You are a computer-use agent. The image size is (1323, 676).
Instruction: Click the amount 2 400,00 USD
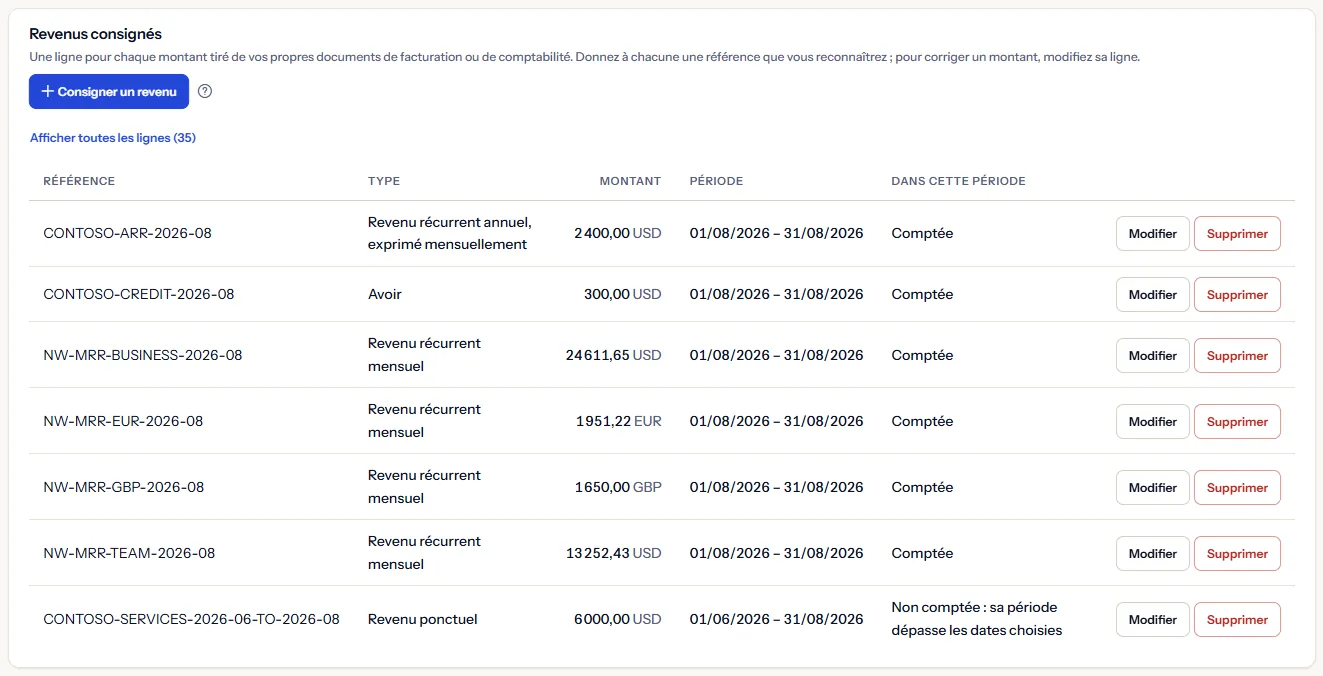(617, 233)
